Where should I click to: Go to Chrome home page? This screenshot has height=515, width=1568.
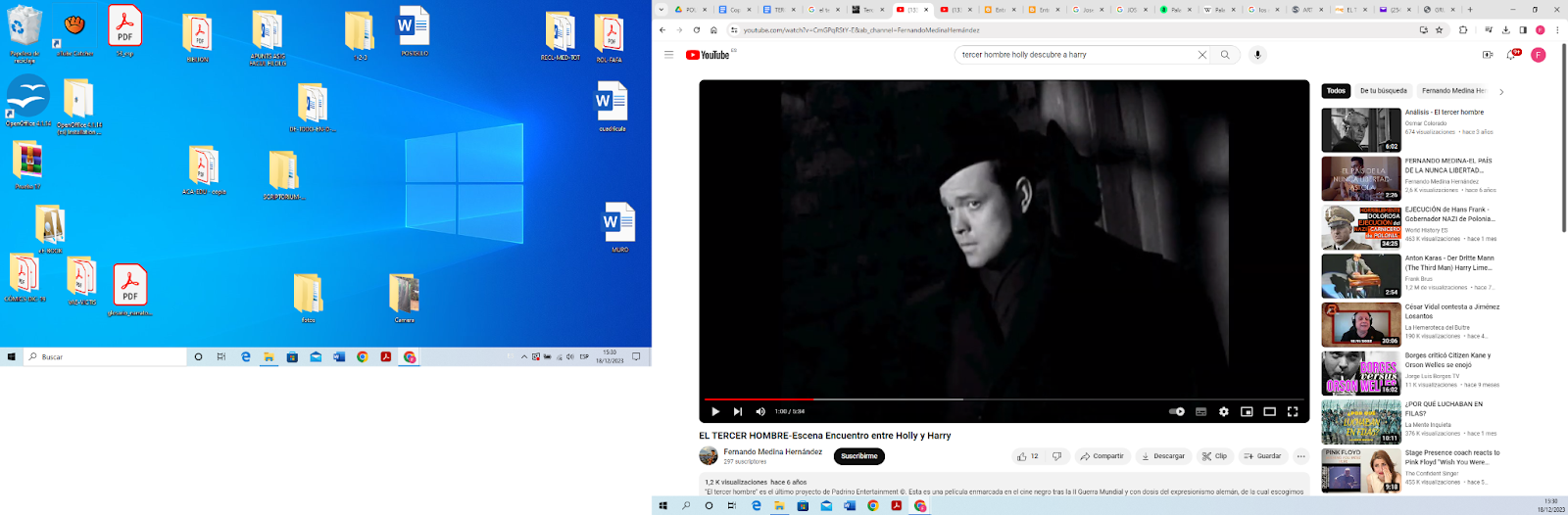point(713,30)
